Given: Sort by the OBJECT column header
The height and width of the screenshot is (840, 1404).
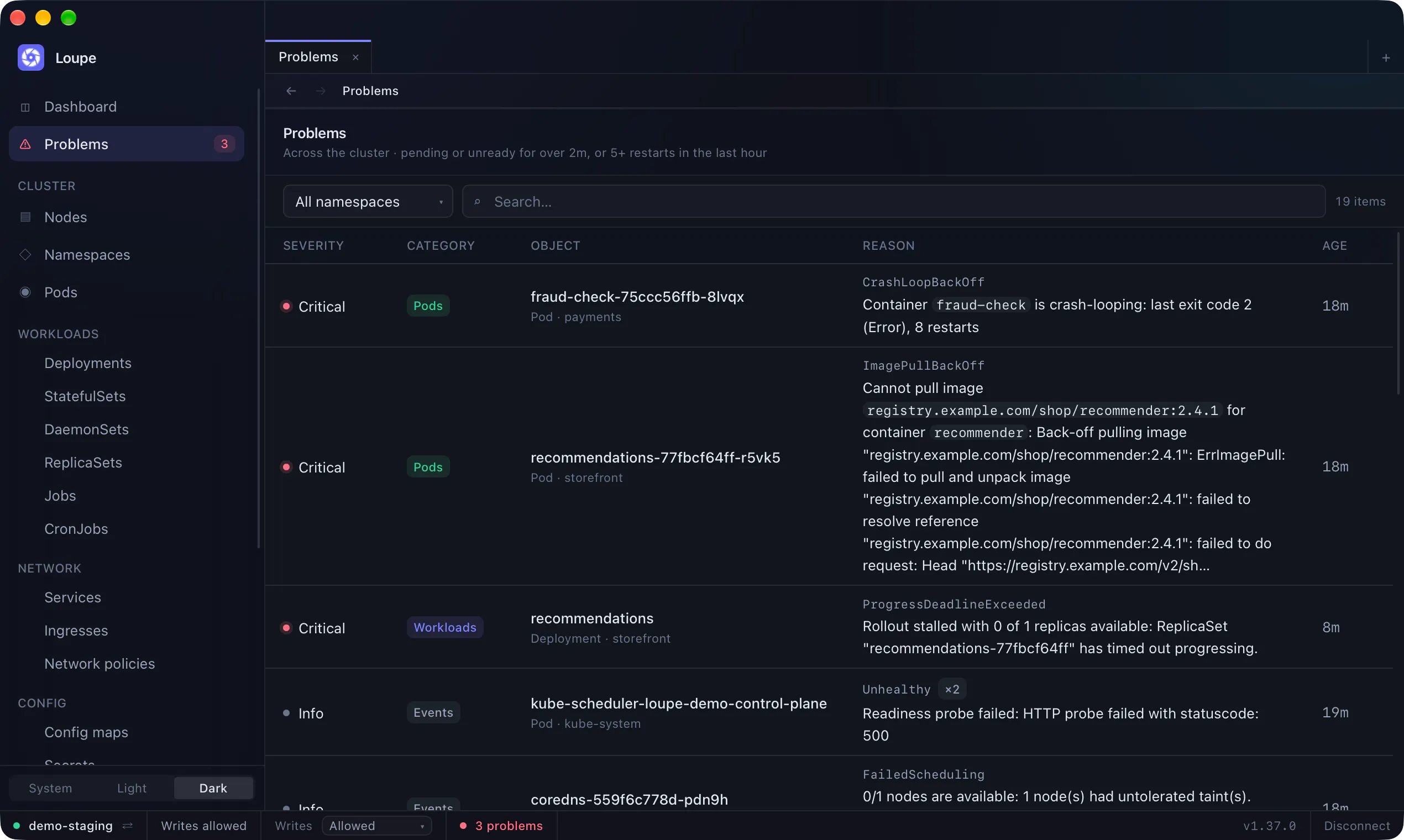Looking at the screenshot, I should [555, 246].
